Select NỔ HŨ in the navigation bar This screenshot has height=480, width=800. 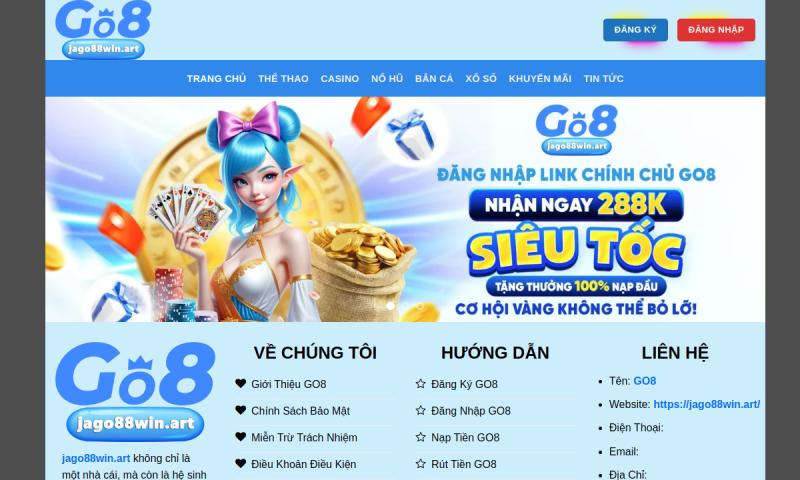387,79
